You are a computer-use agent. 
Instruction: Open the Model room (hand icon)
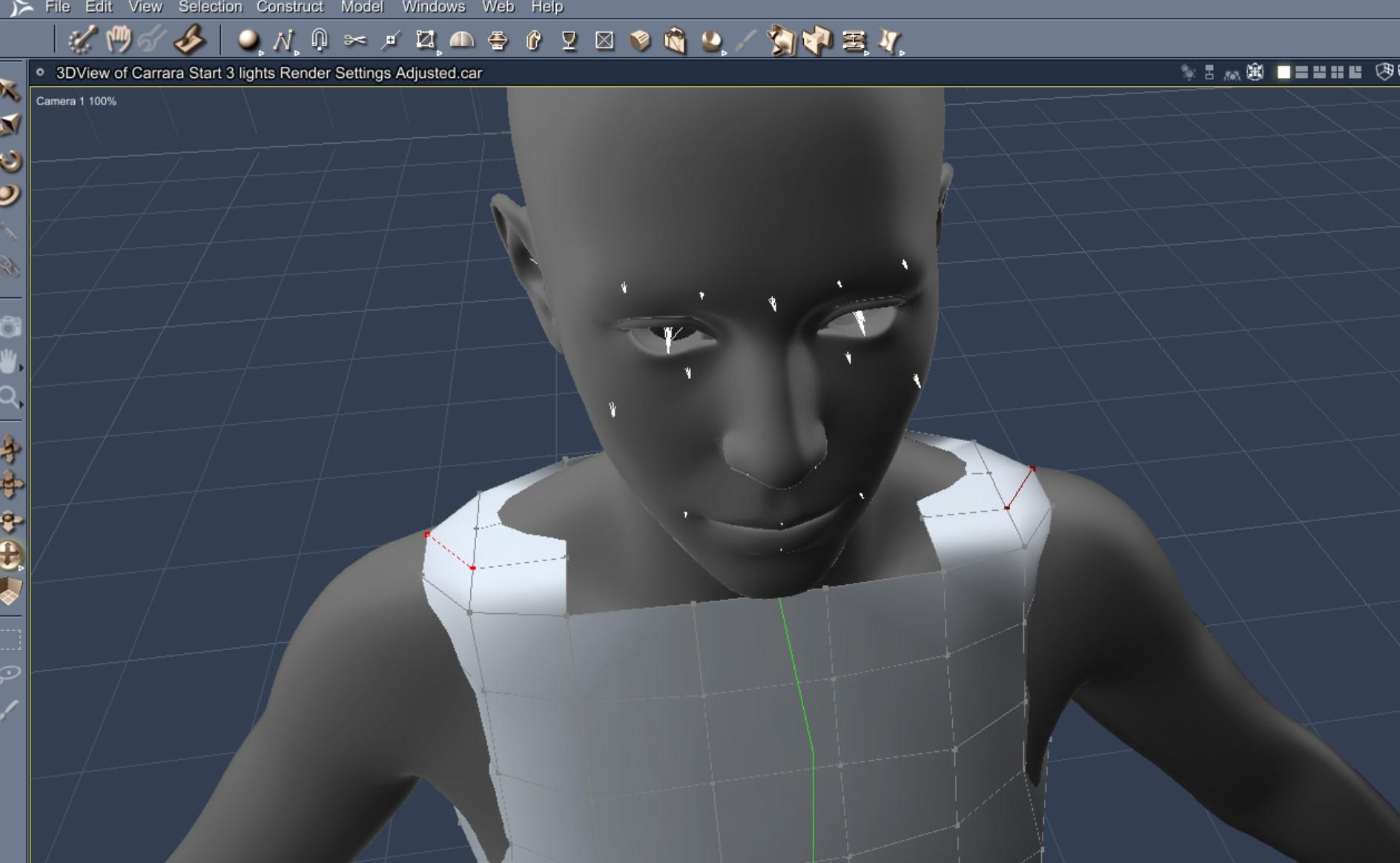tap(118, 40)
